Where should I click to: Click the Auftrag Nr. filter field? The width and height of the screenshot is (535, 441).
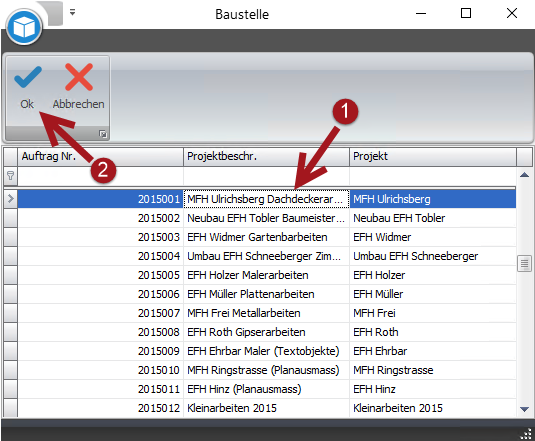[100, 176]
